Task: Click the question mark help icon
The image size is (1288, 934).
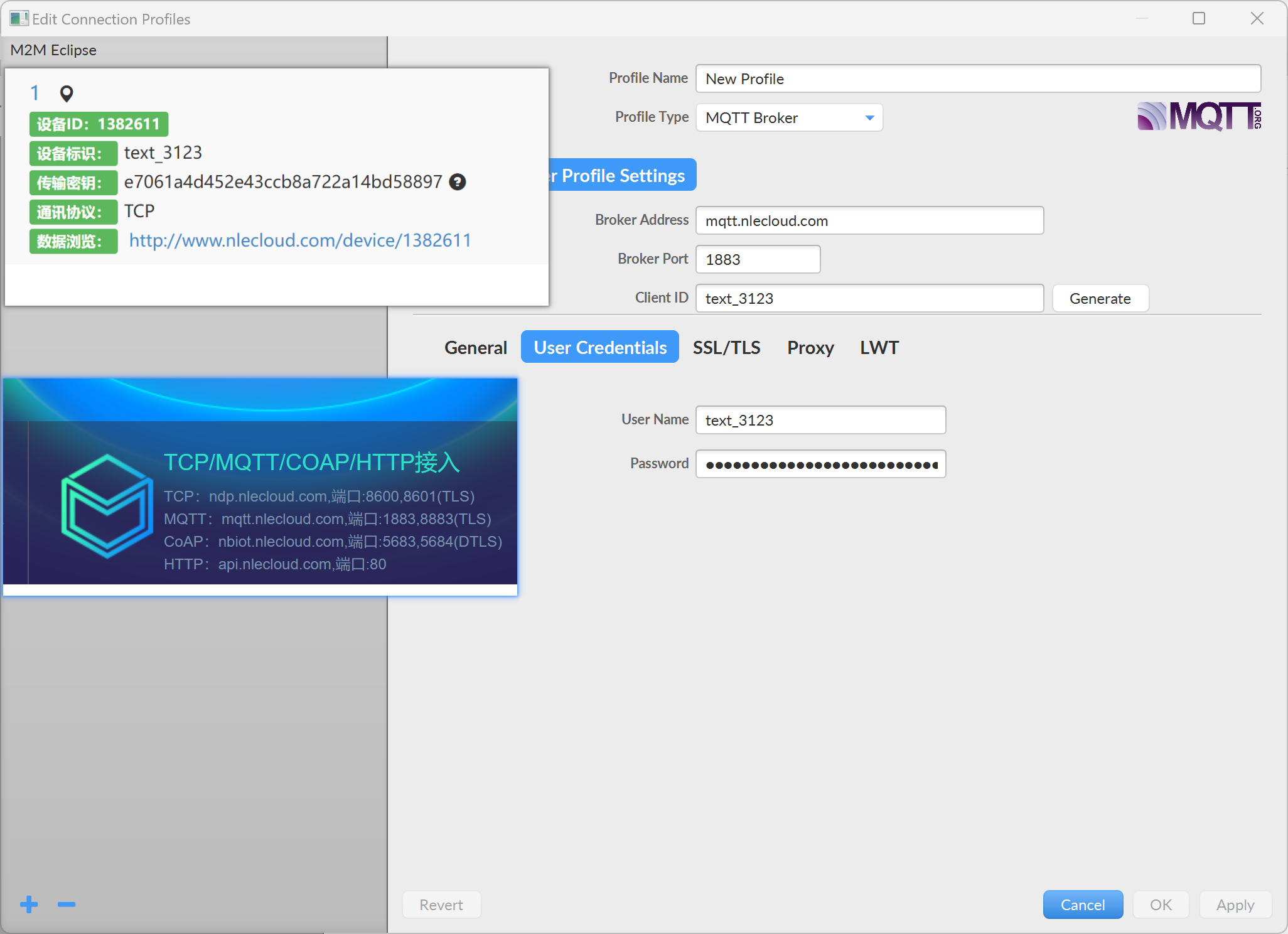Action: click(x=458, y=182)
